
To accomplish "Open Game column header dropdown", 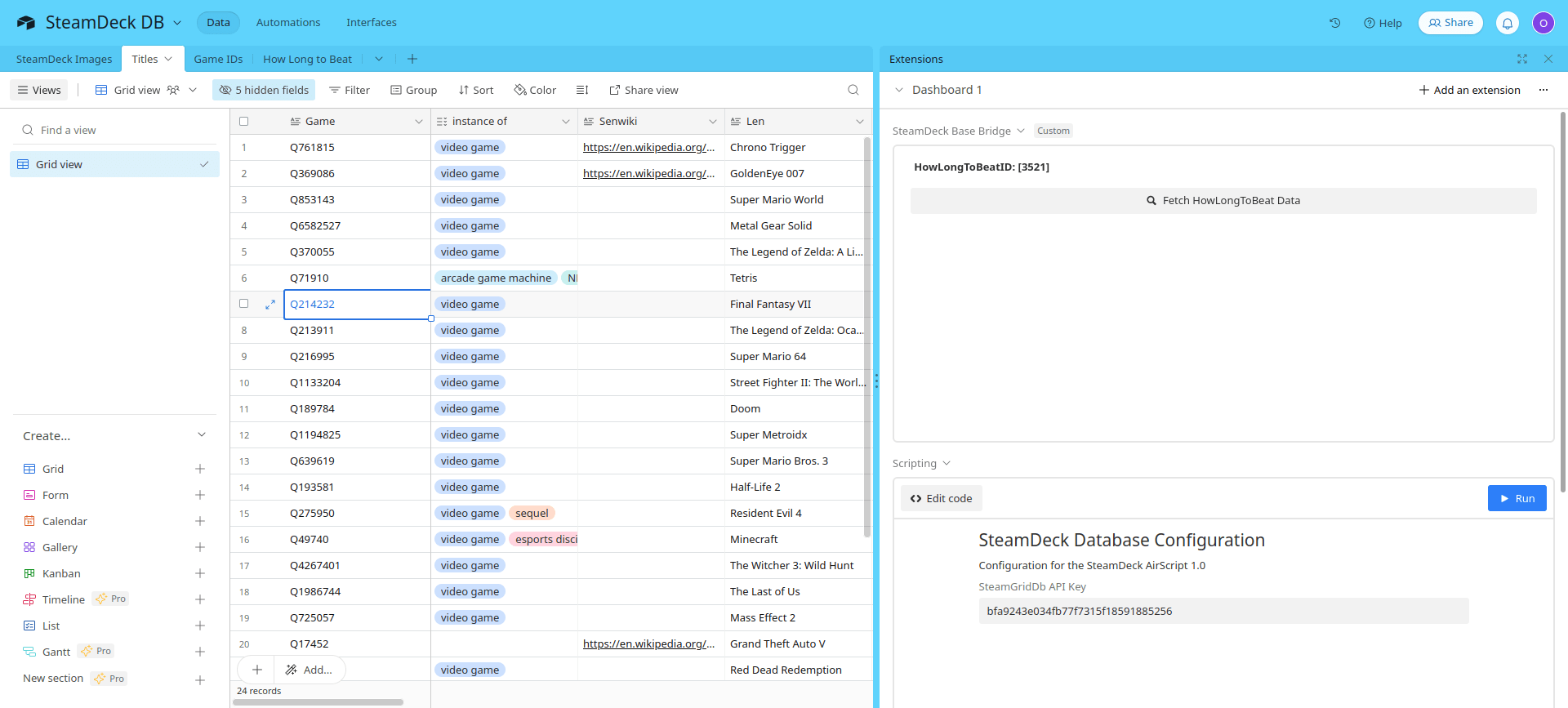I will tap(419, 122).
